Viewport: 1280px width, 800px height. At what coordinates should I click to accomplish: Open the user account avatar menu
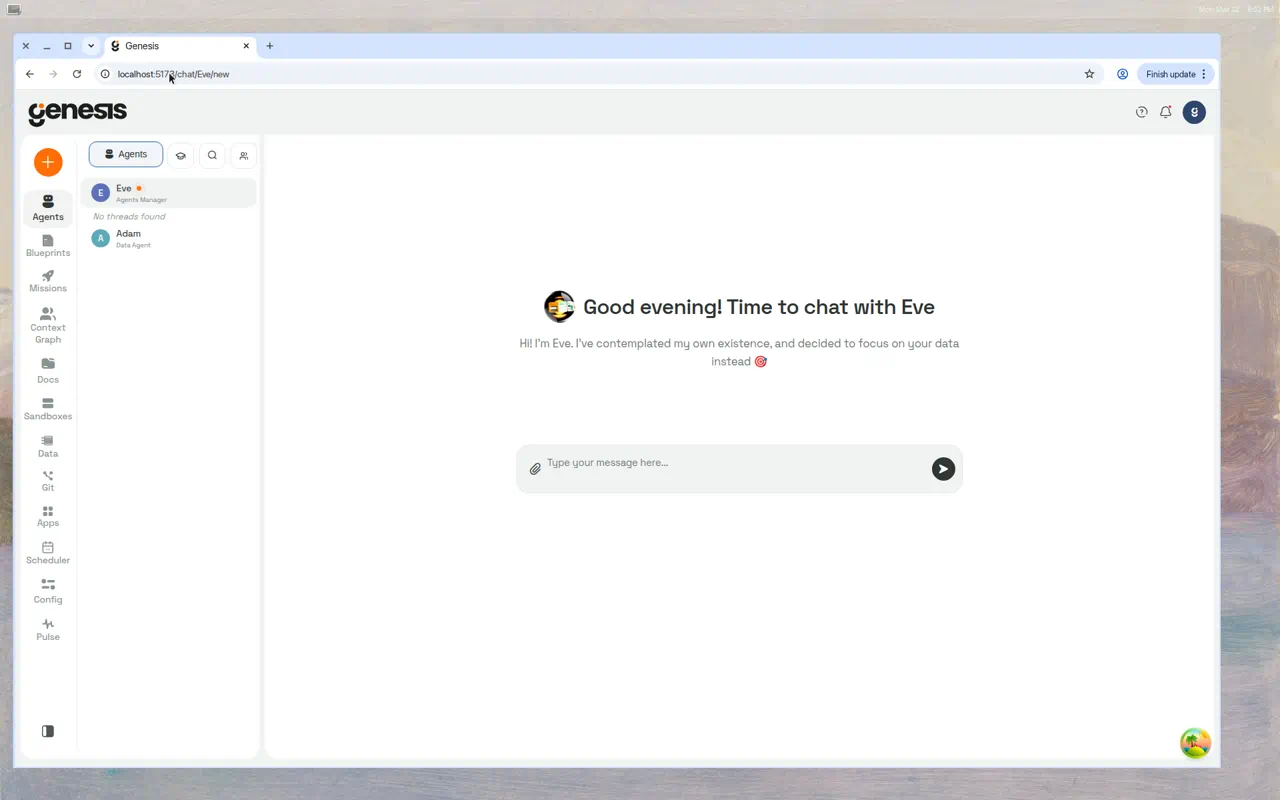click(x=1194, y=112)
